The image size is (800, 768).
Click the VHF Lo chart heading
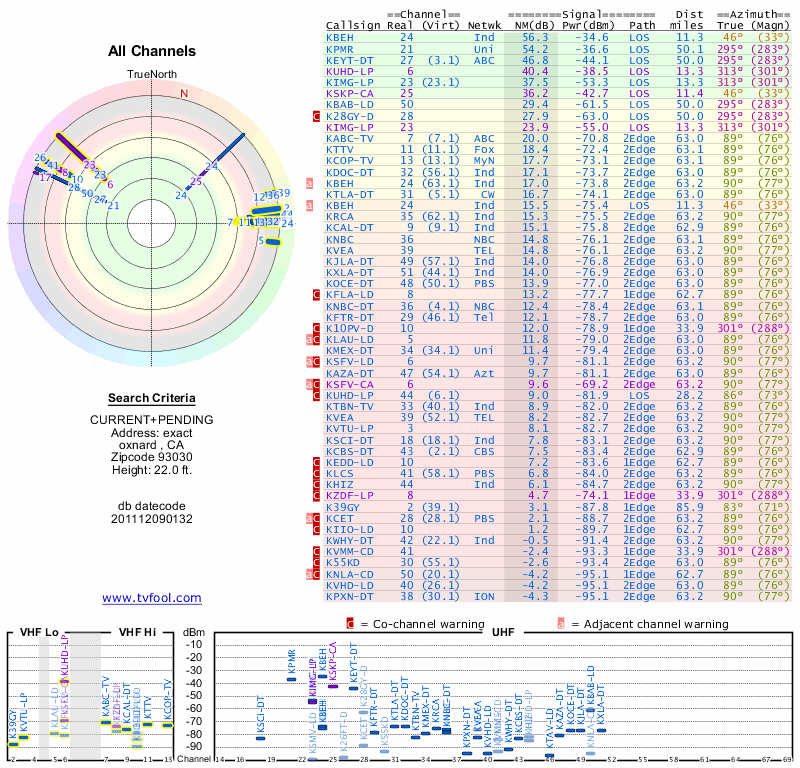tap(39, 632)
